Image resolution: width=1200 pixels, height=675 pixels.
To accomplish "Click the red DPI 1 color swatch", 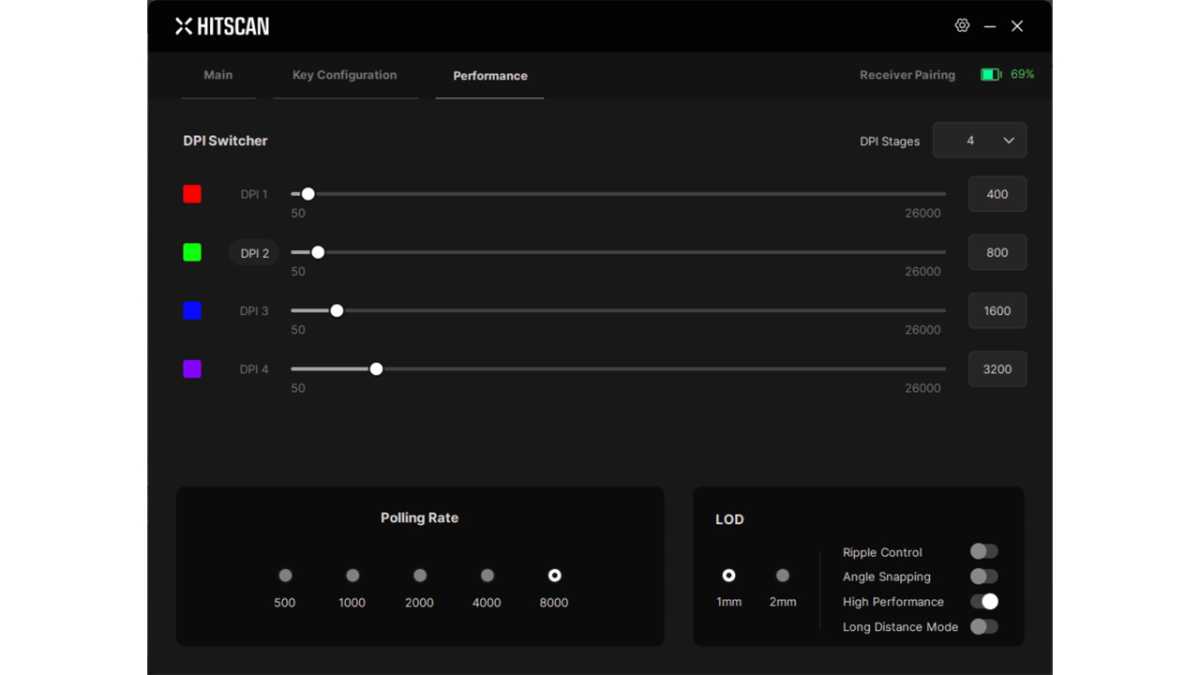I will click(192, 194).
